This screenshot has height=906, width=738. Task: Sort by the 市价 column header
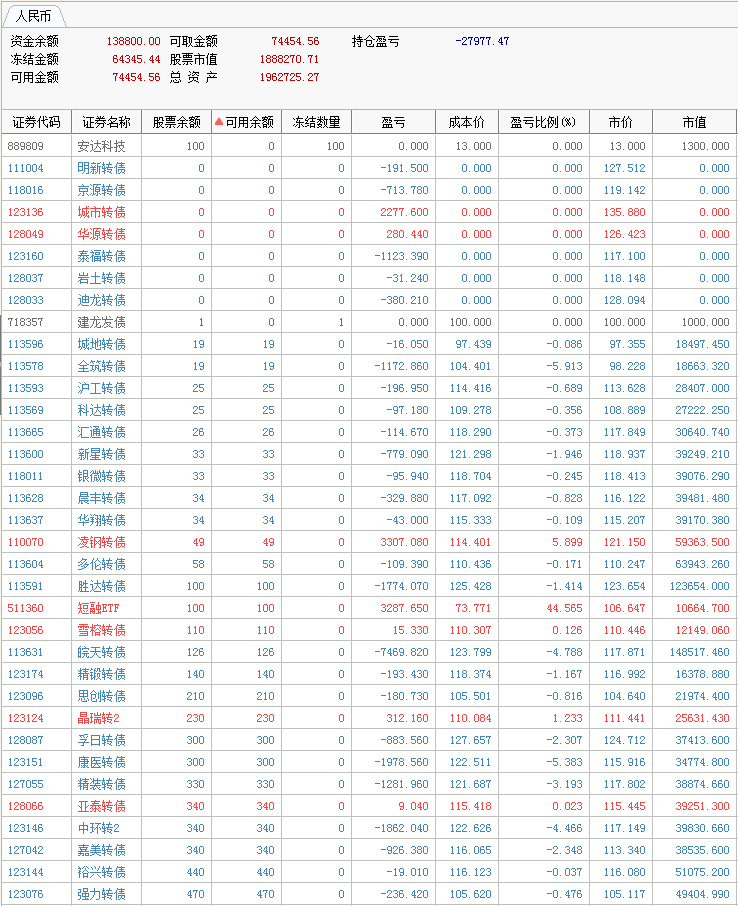coord(621,122)
